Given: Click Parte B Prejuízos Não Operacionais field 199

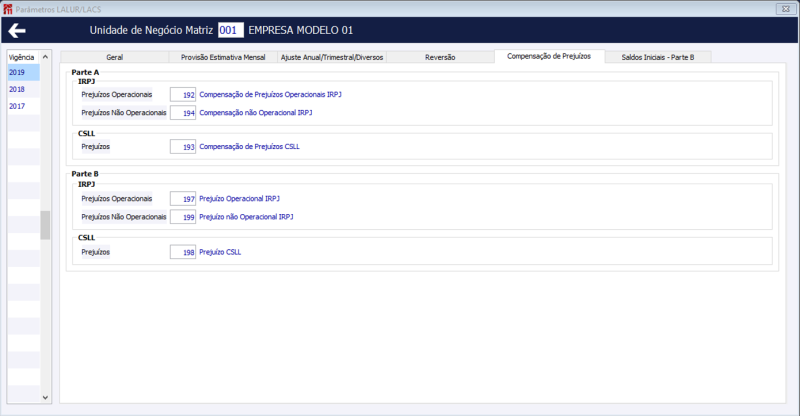Looking at the screenshot, I should point(183,217).
